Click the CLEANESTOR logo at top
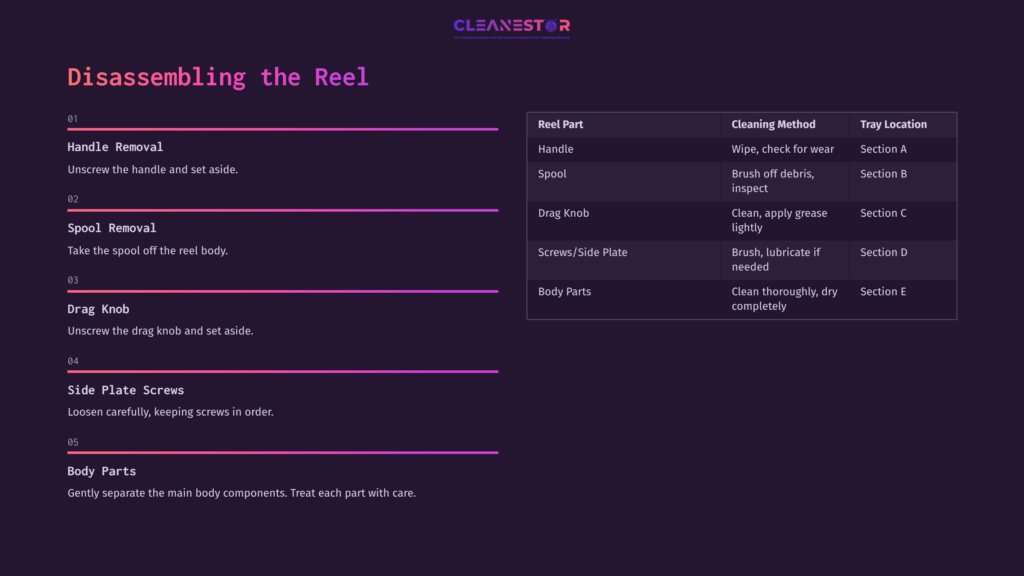1024x576 pixels. tap(511, 27)
